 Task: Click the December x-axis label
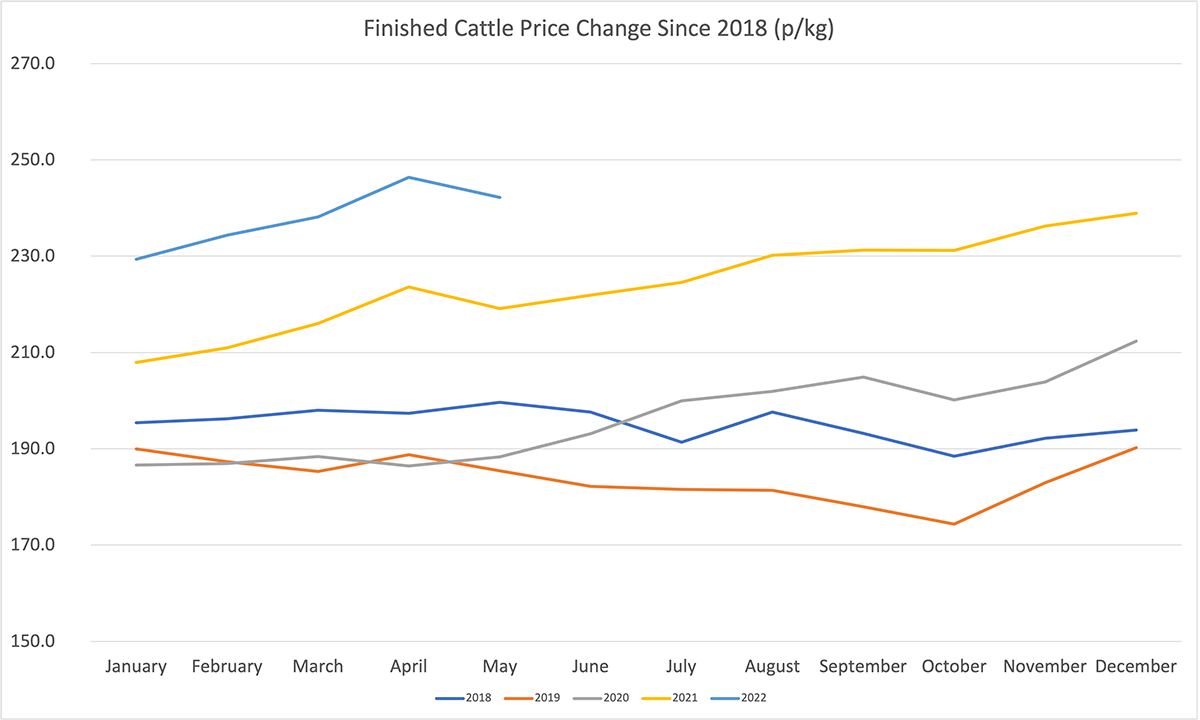(x=1135, y=667)
